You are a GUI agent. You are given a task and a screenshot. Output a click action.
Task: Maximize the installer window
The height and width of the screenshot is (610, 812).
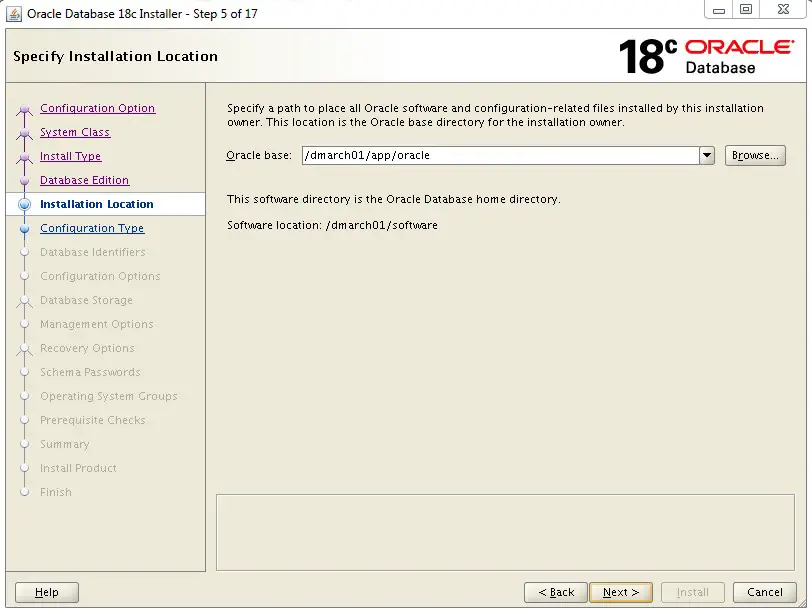coord(746,10)
